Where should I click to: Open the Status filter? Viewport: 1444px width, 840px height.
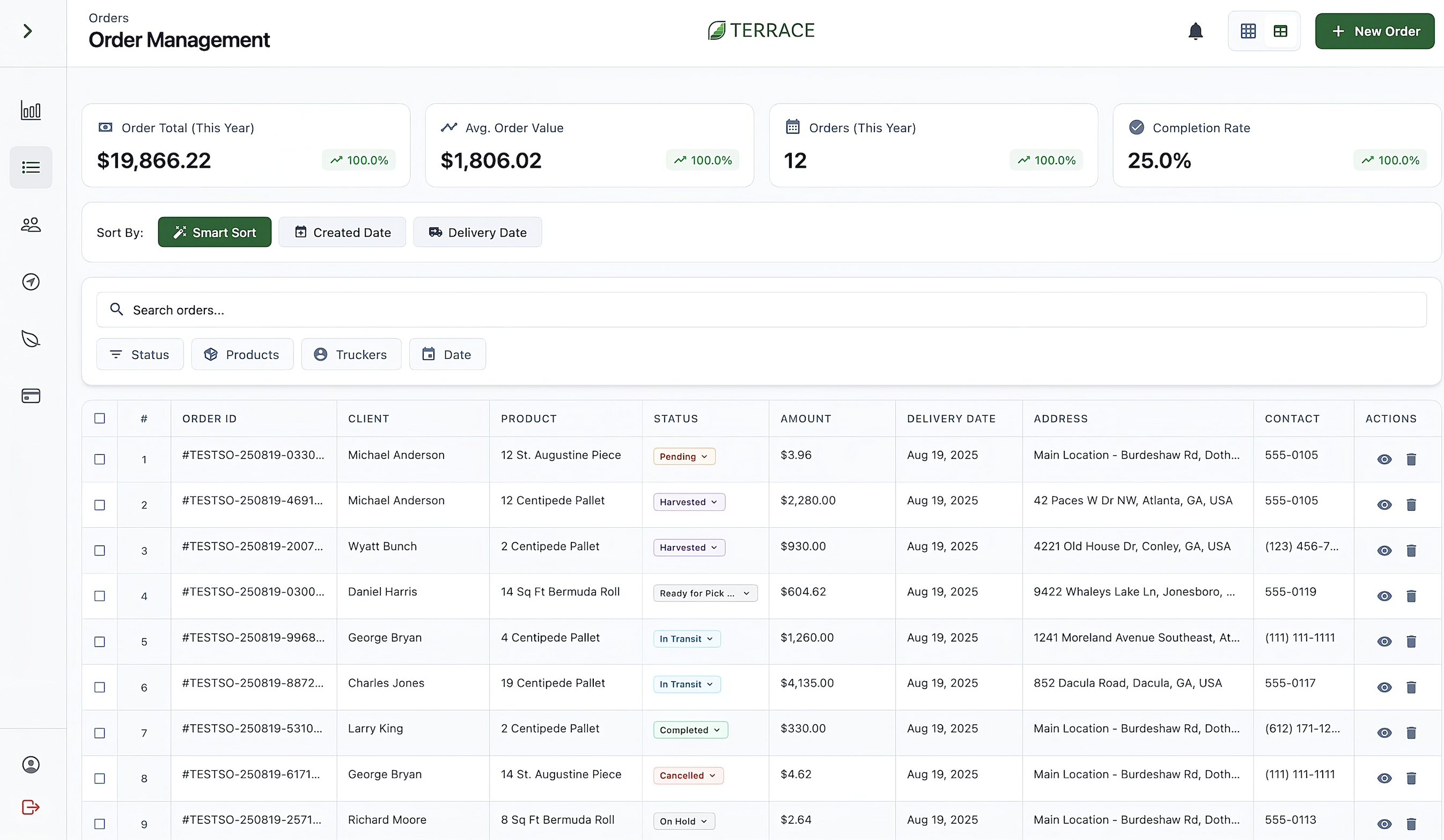click(140, 354)
